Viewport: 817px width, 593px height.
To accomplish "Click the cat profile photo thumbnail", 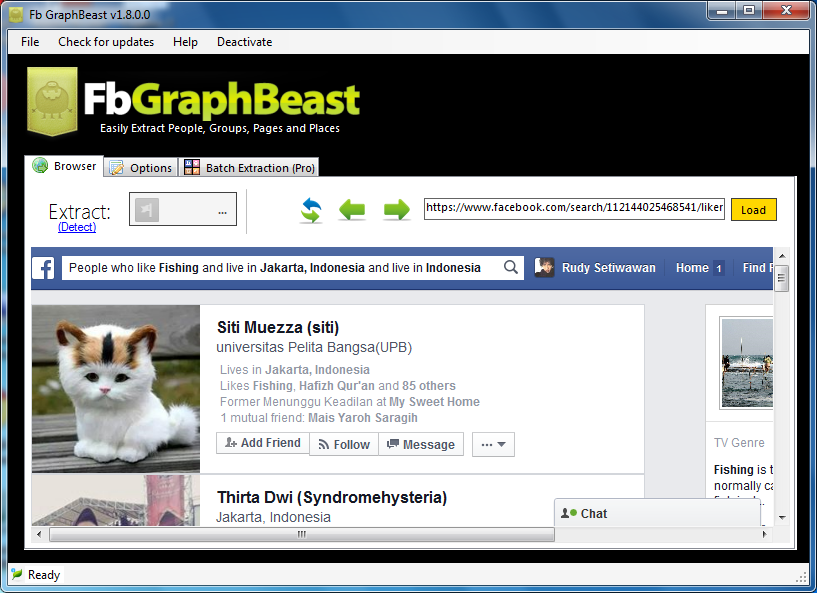I will point(116,389).
